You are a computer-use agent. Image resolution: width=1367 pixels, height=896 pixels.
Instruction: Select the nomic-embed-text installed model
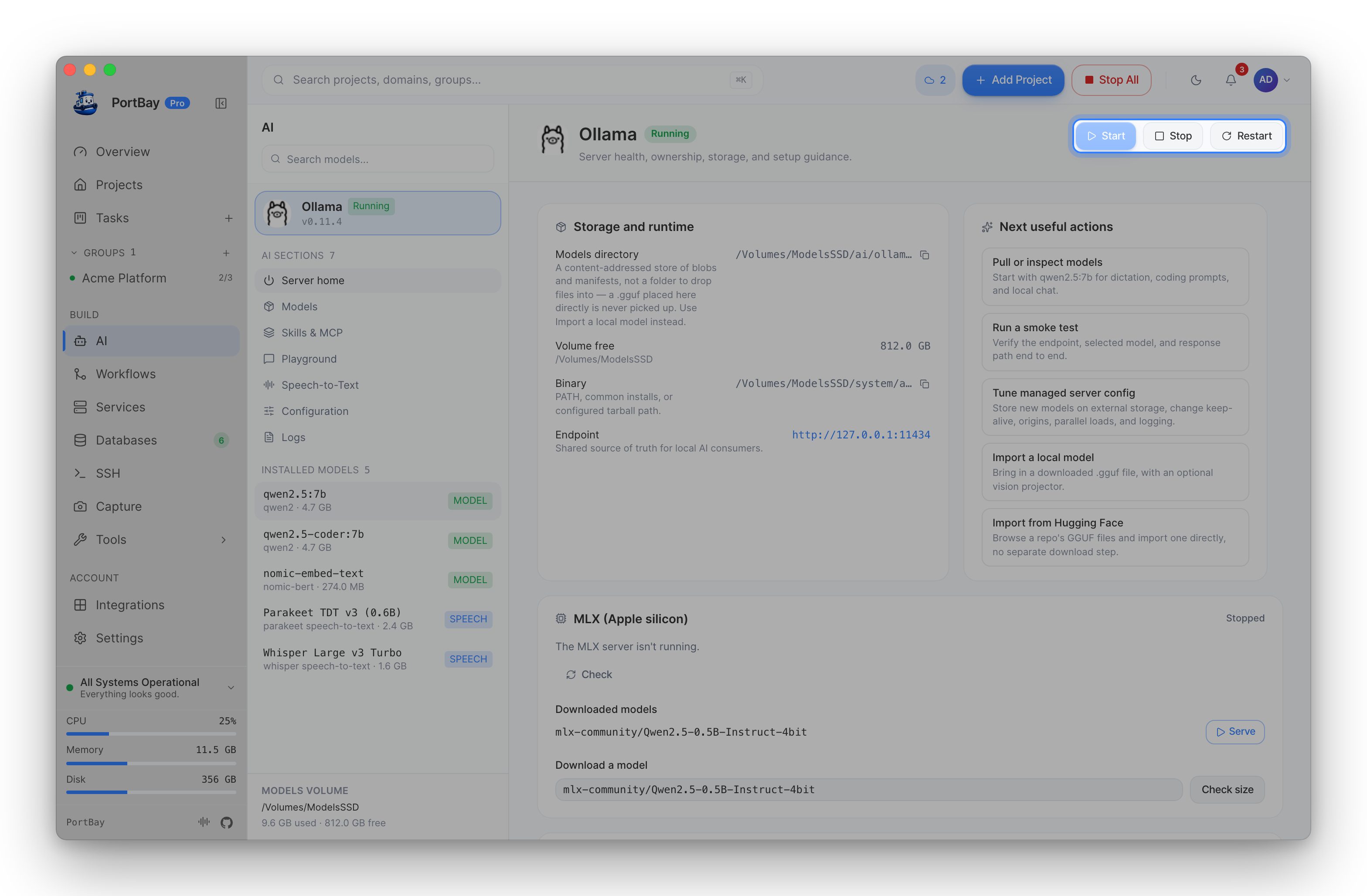(x=377, y=580)
